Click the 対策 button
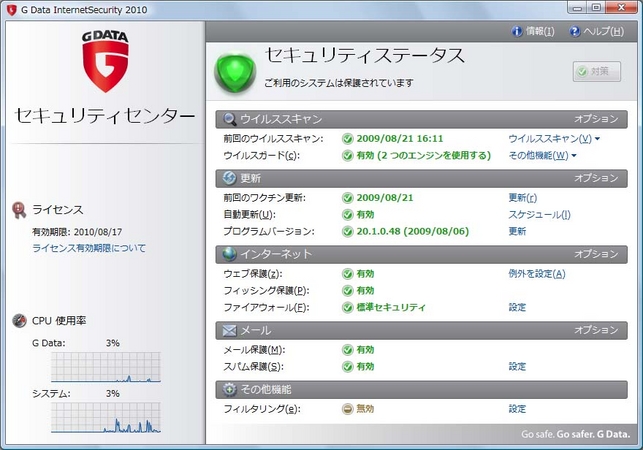The image size is (643, 450). (x=597, y=71)
